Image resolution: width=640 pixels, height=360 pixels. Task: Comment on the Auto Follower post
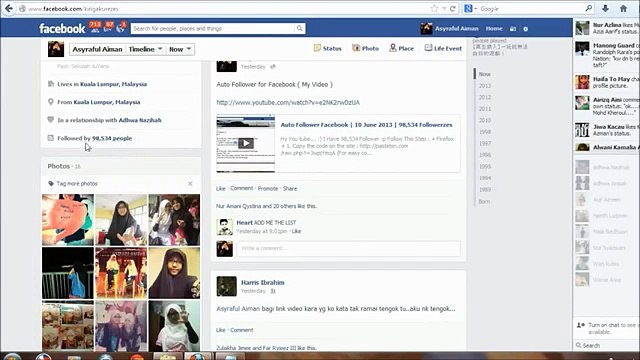point(242,189)
